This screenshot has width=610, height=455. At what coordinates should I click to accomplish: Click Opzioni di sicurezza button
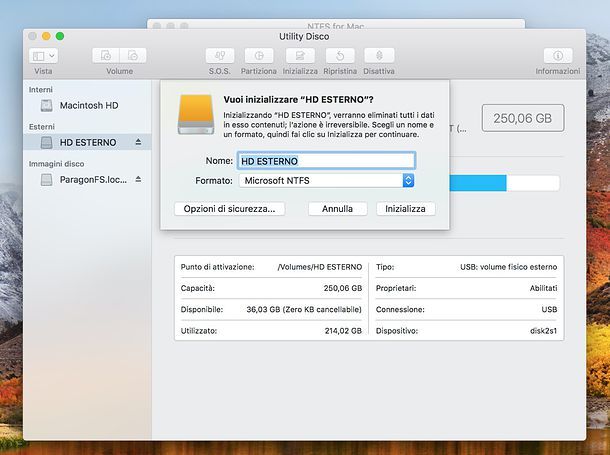pos(230,209)
